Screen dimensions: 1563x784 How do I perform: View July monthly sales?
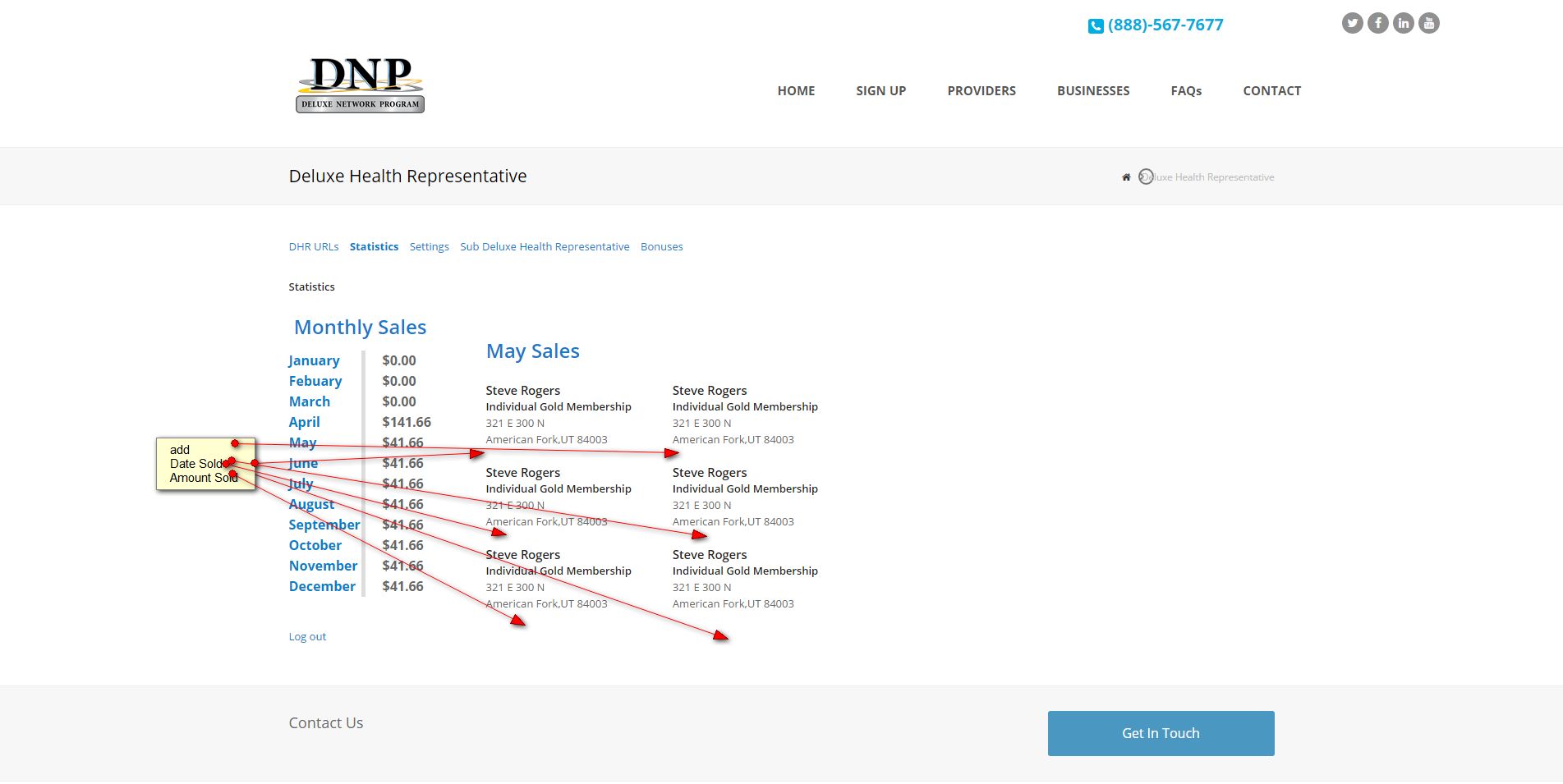pos(301,484)
